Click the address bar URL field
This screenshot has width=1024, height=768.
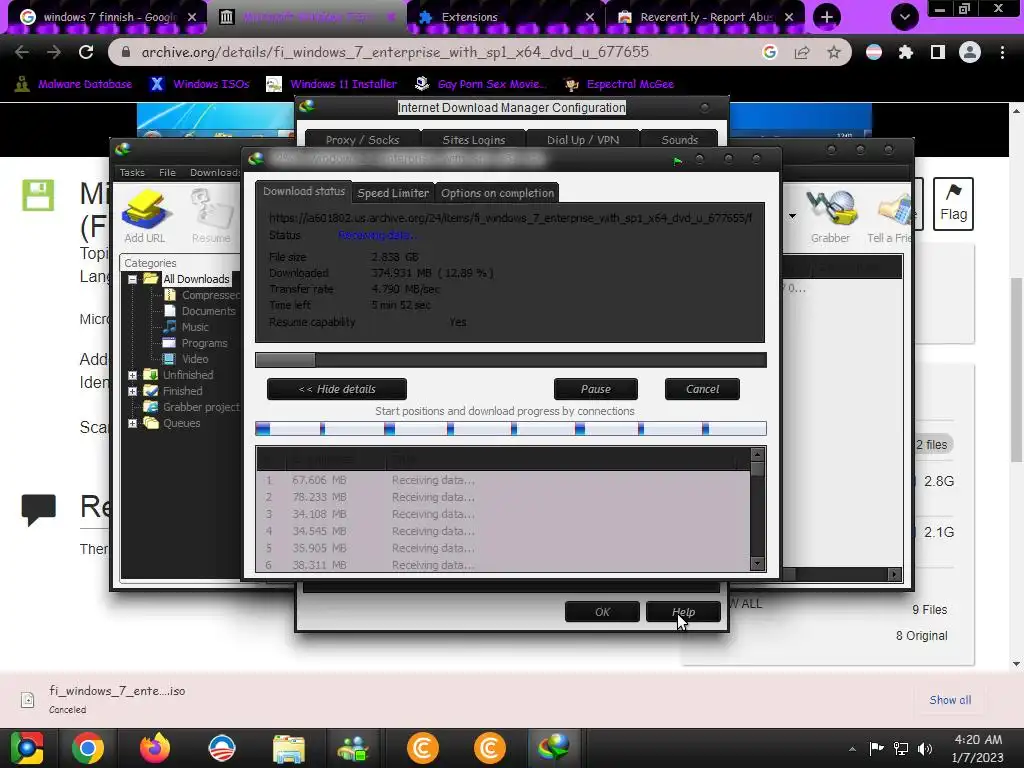[395, 52]
